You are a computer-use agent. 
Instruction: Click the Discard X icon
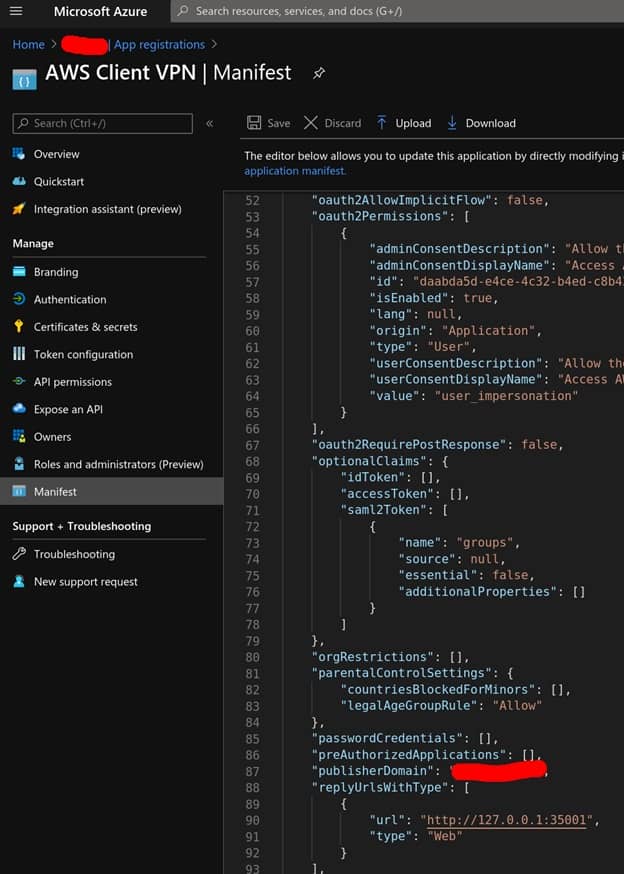coord(311,123)
